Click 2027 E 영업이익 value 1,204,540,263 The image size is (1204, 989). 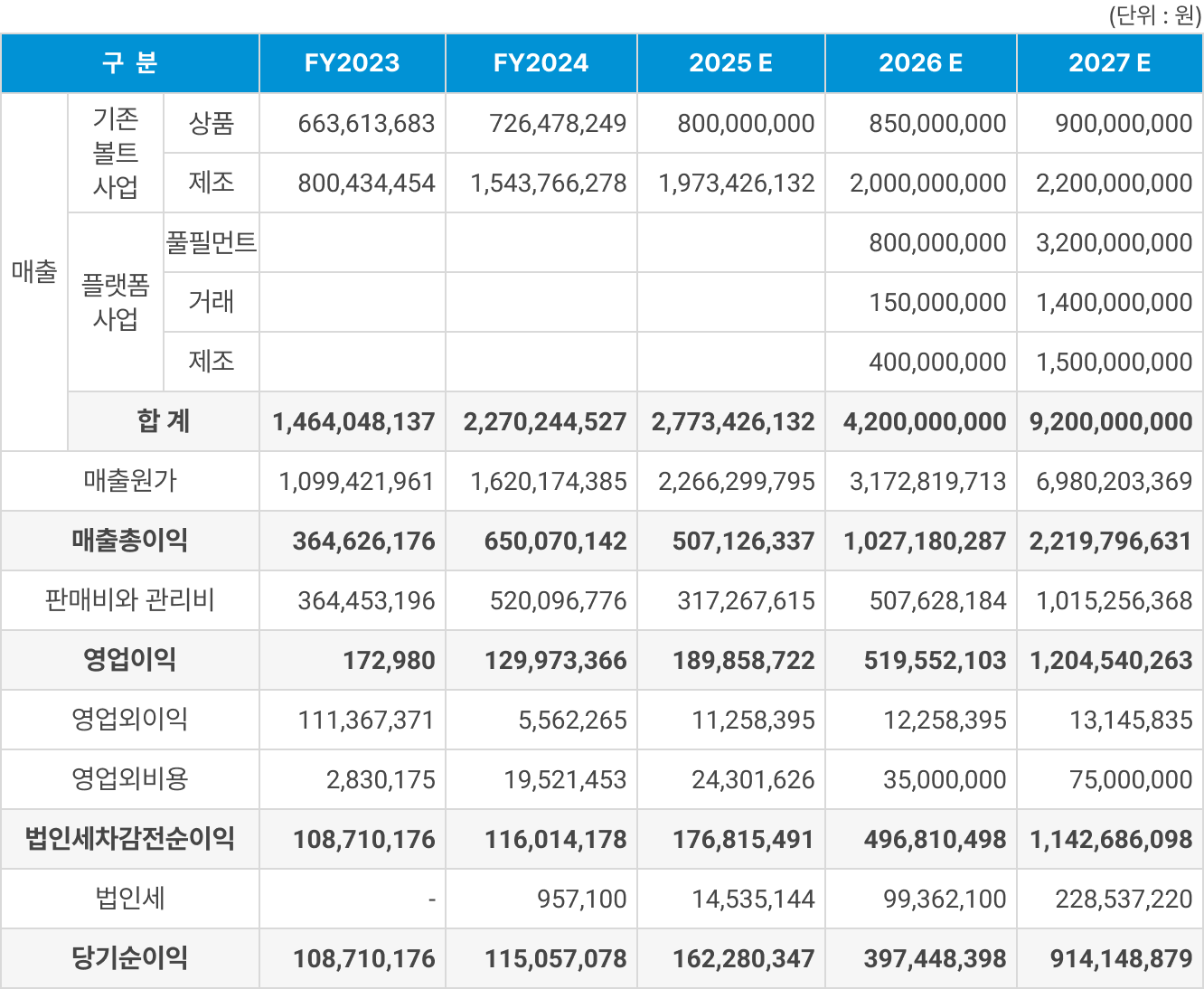click(x=1111, y=661)
